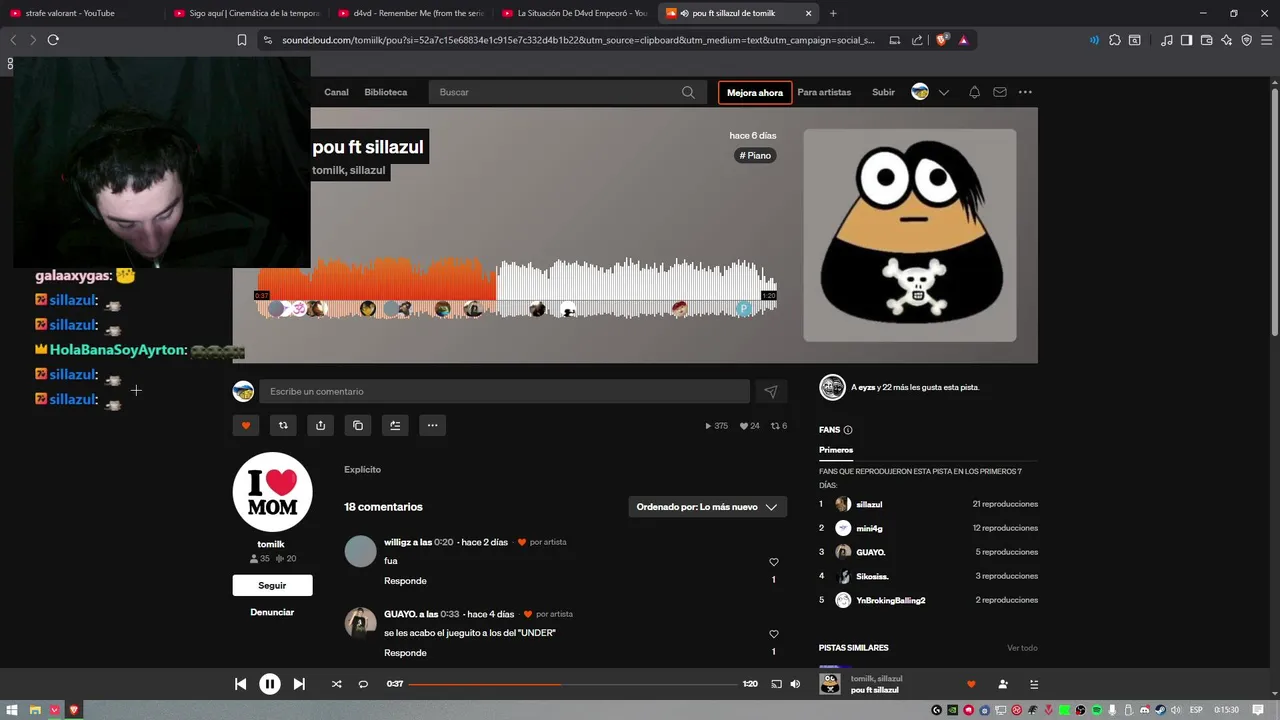This screenshot has height=720, width=1280.
Task: Repost the track
Action: [283, 425]
